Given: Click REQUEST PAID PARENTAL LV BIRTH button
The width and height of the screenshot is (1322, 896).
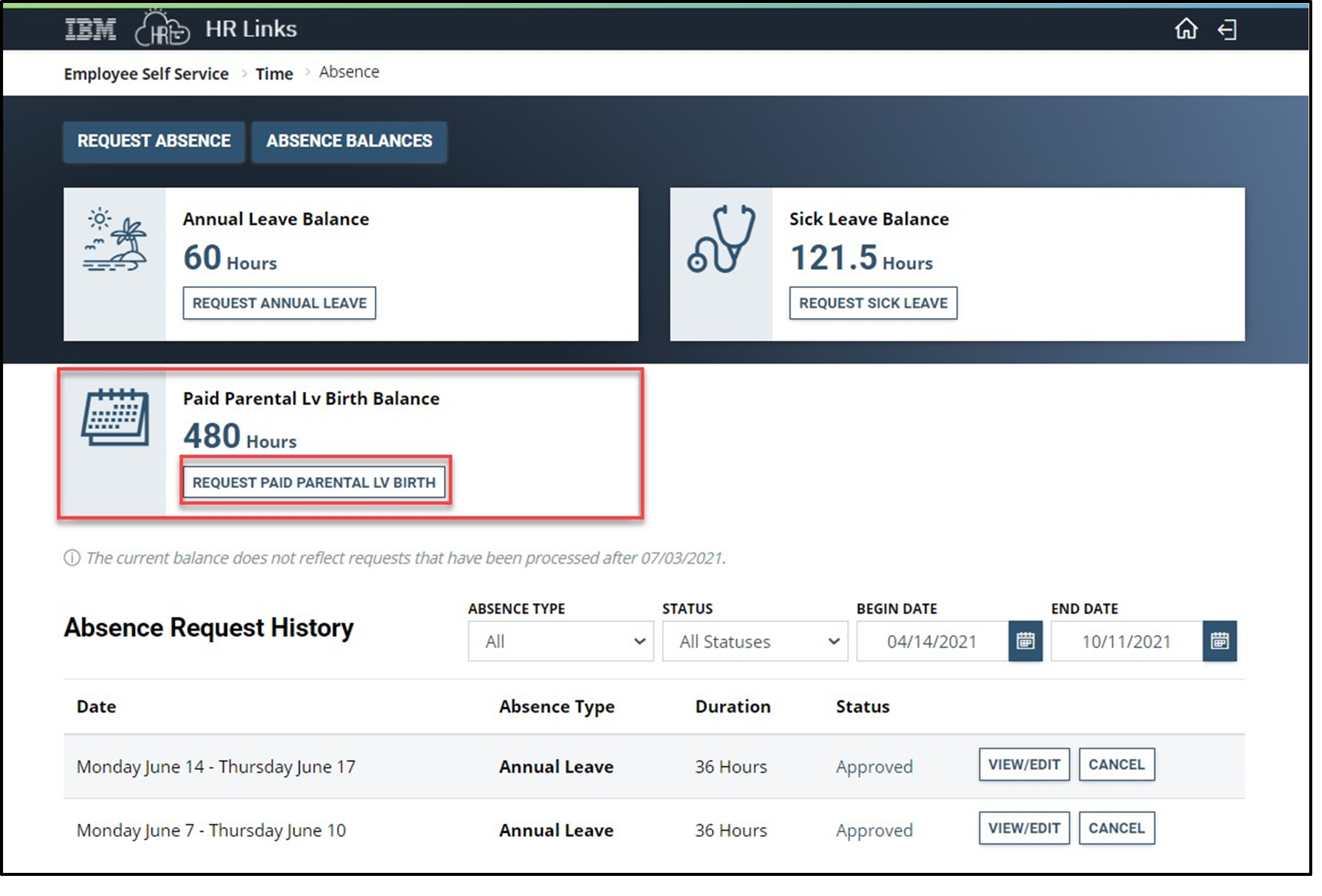Looking at the screenshot, I should pyautogui.click(x=314, y=481).
